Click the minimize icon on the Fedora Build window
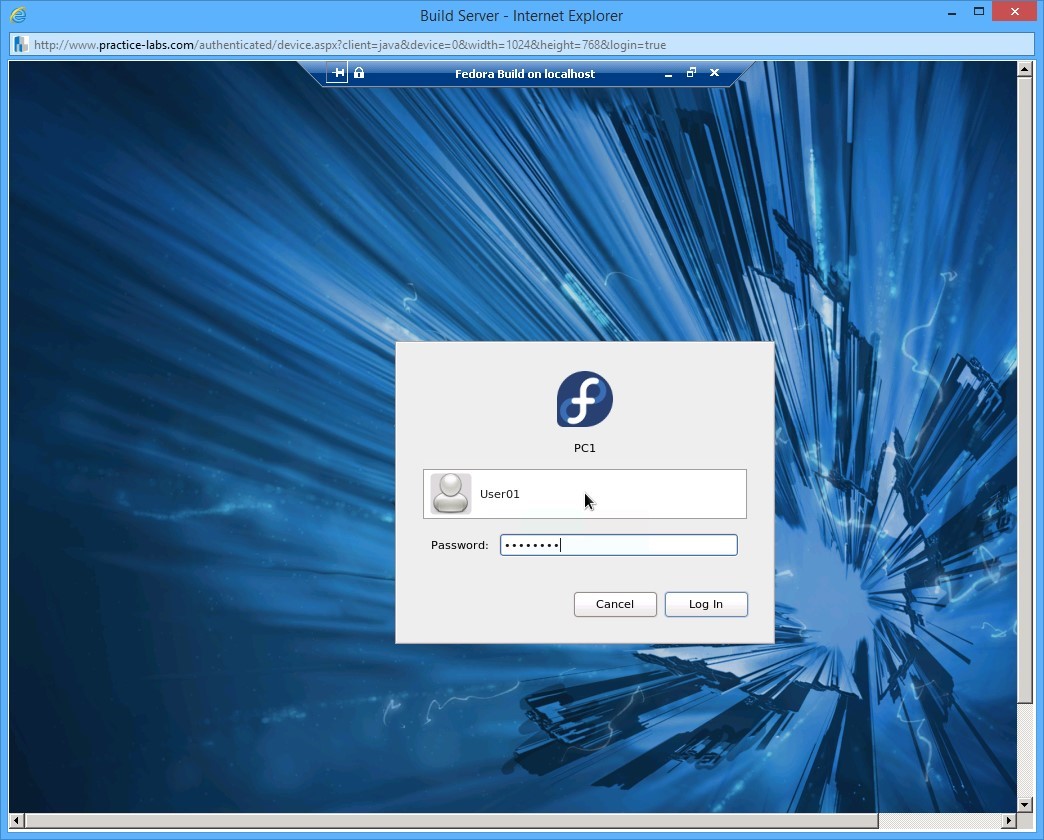1044x840 pixels. tap(667, 73)
